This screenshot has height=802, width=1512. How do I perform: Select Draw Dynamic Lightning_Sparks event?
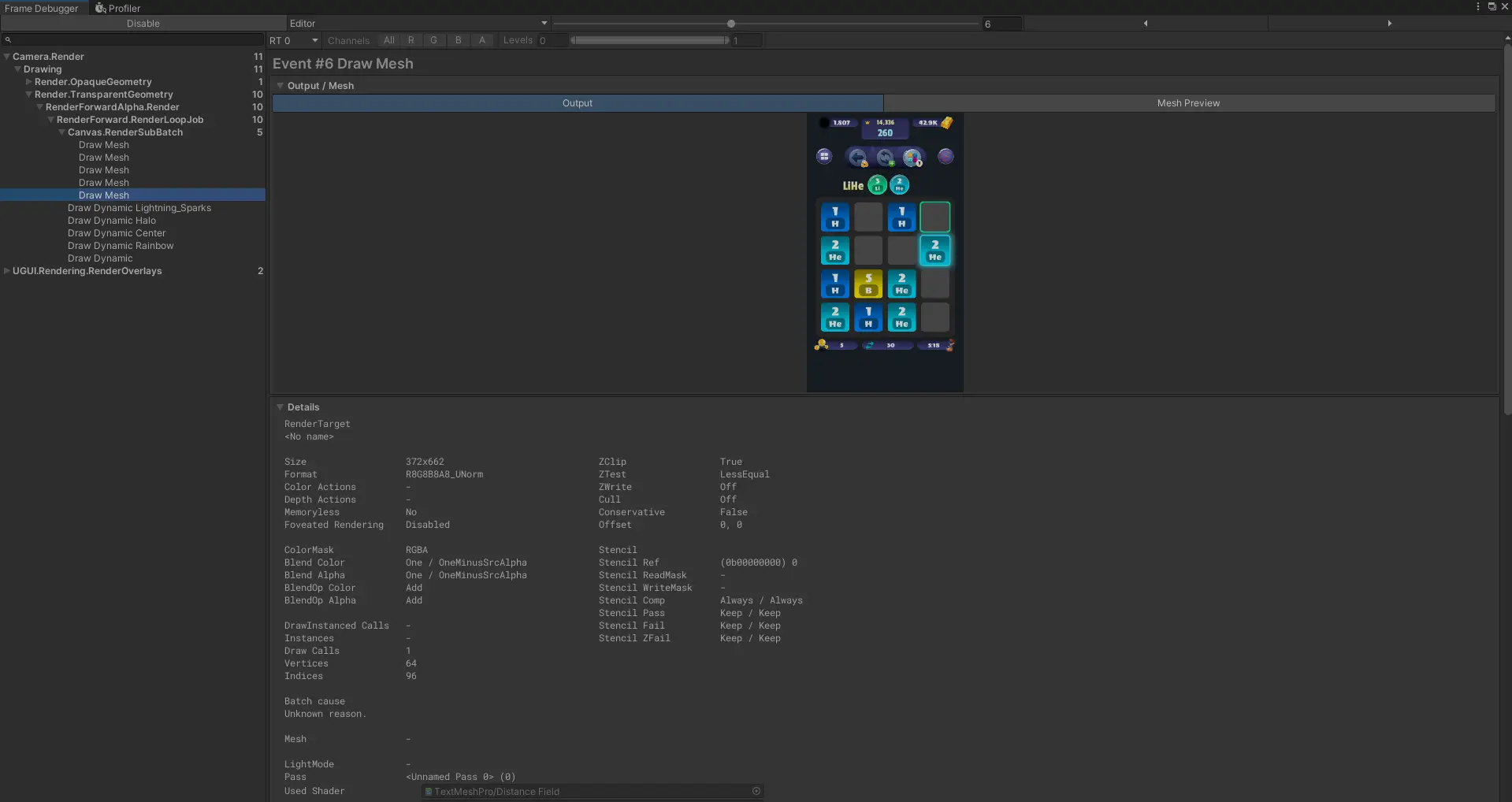point(139,208)
